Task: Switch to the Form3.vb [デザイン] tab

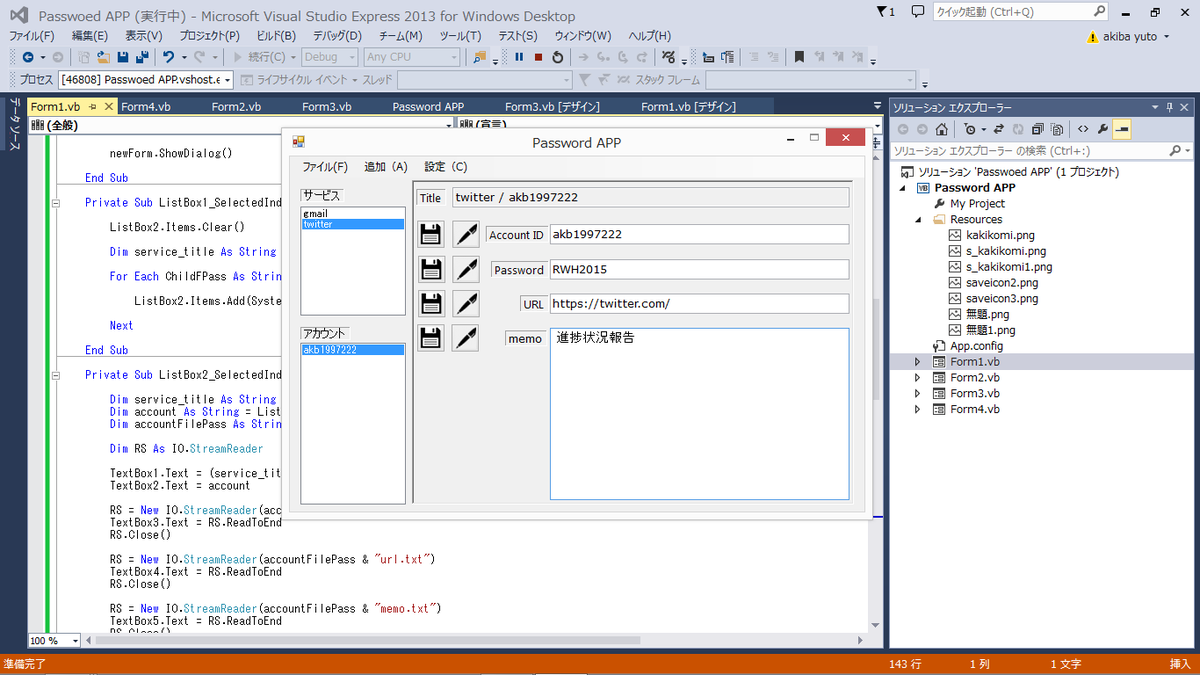Action: pyautogui.click(x=552, y=107)
